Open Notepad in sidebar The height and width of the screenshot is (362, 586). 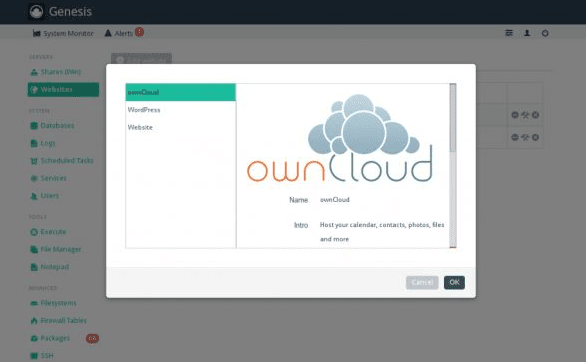(50, 267)
